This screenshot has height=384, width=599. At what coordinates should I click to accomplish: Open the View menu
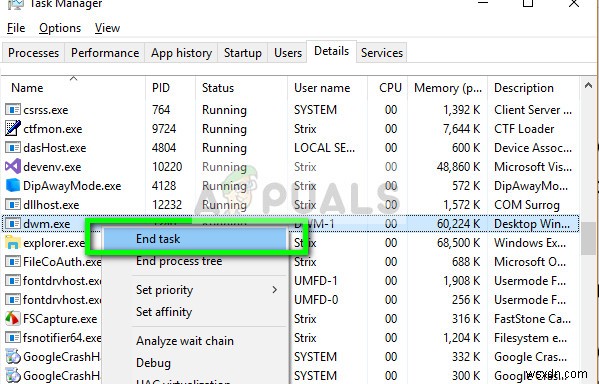107,28
